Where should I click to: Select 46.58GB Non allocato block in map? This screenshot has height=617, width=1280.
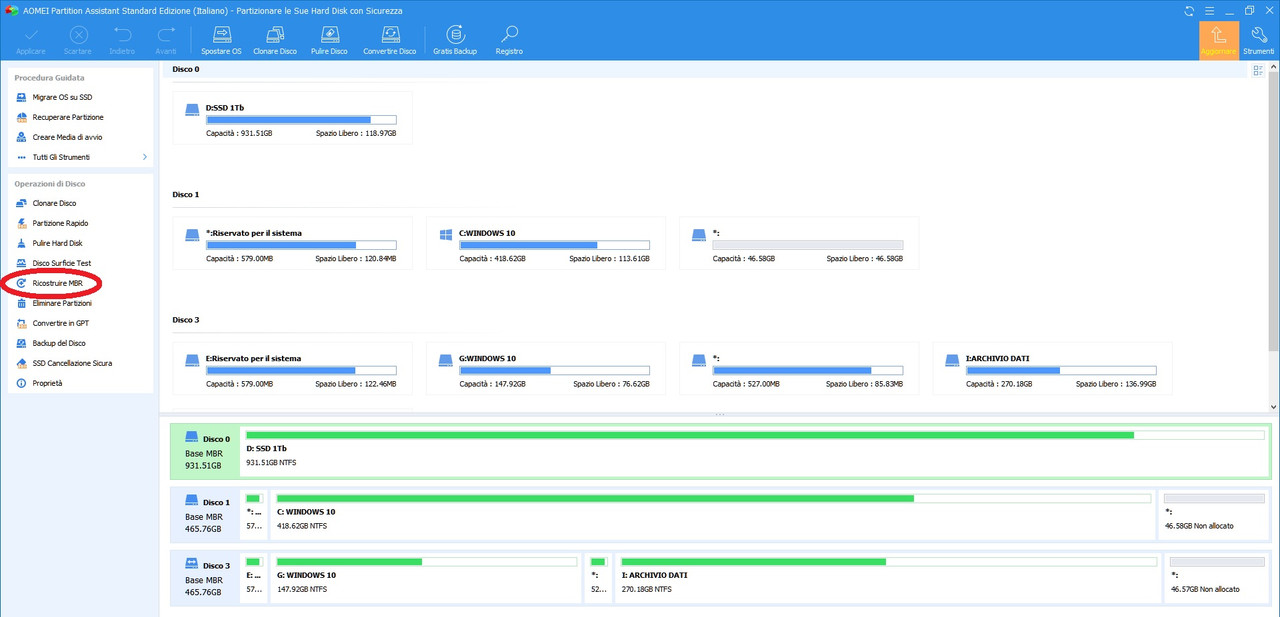(1215, 514)
